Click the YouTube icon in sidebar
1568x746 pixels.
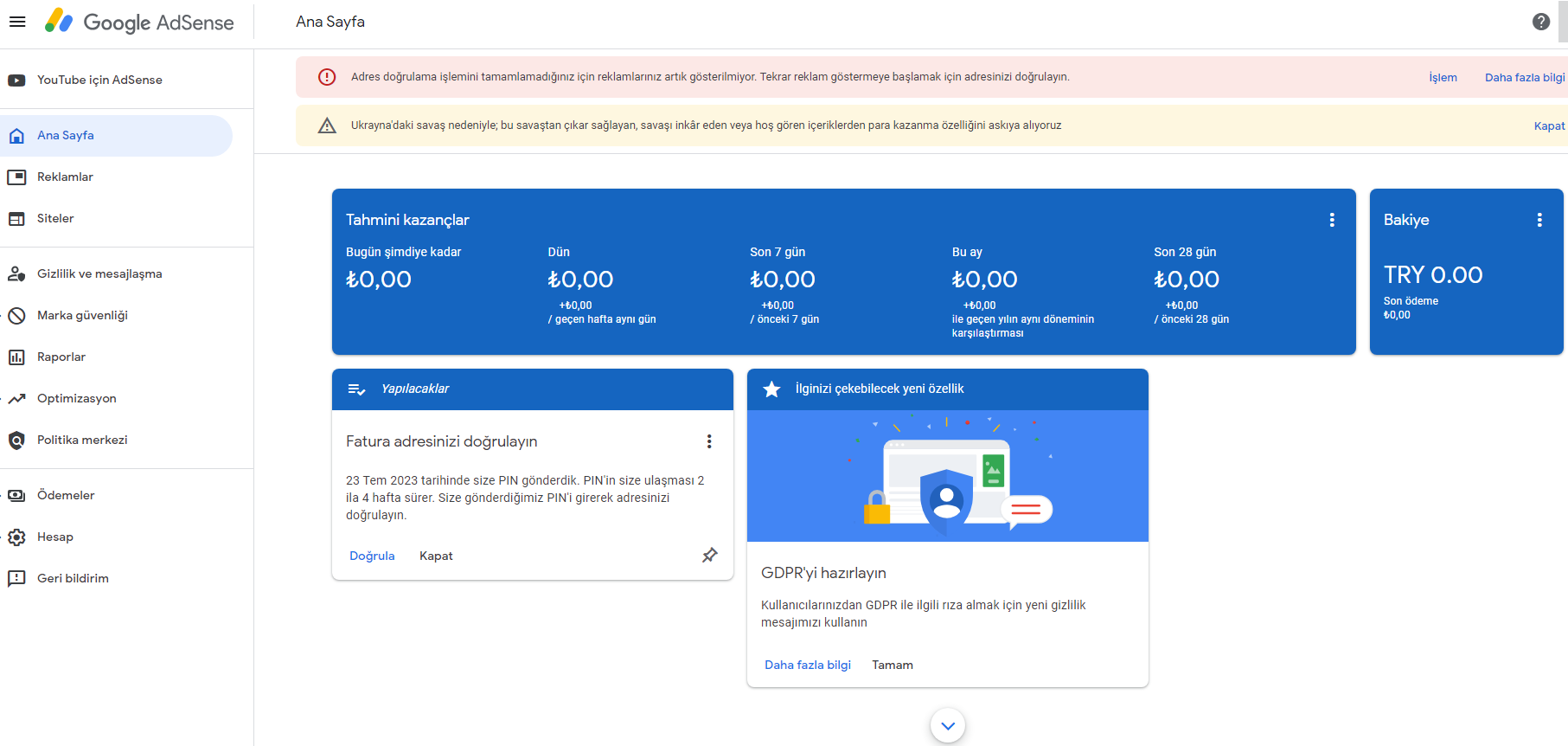(16, 80)
